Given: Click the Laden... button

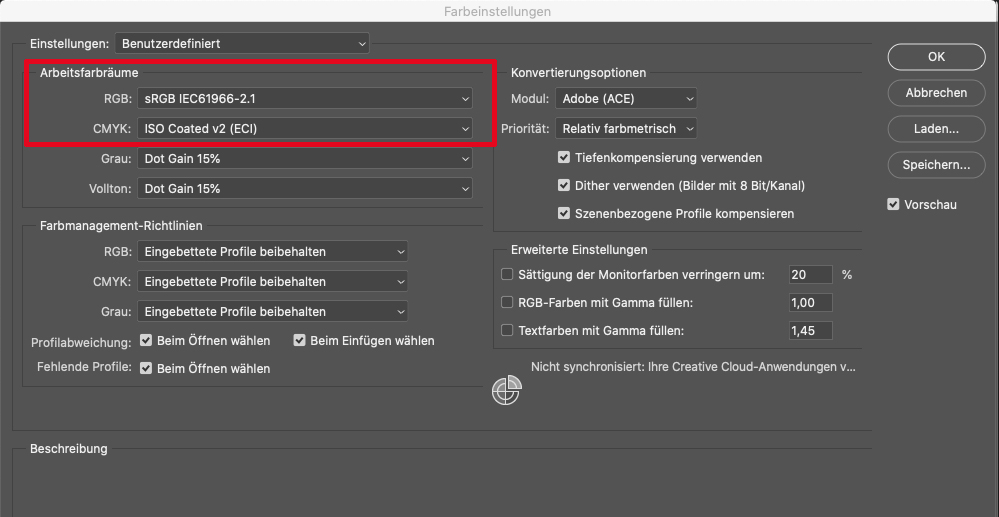Looking at the screenshot, I should pos(936,129).
